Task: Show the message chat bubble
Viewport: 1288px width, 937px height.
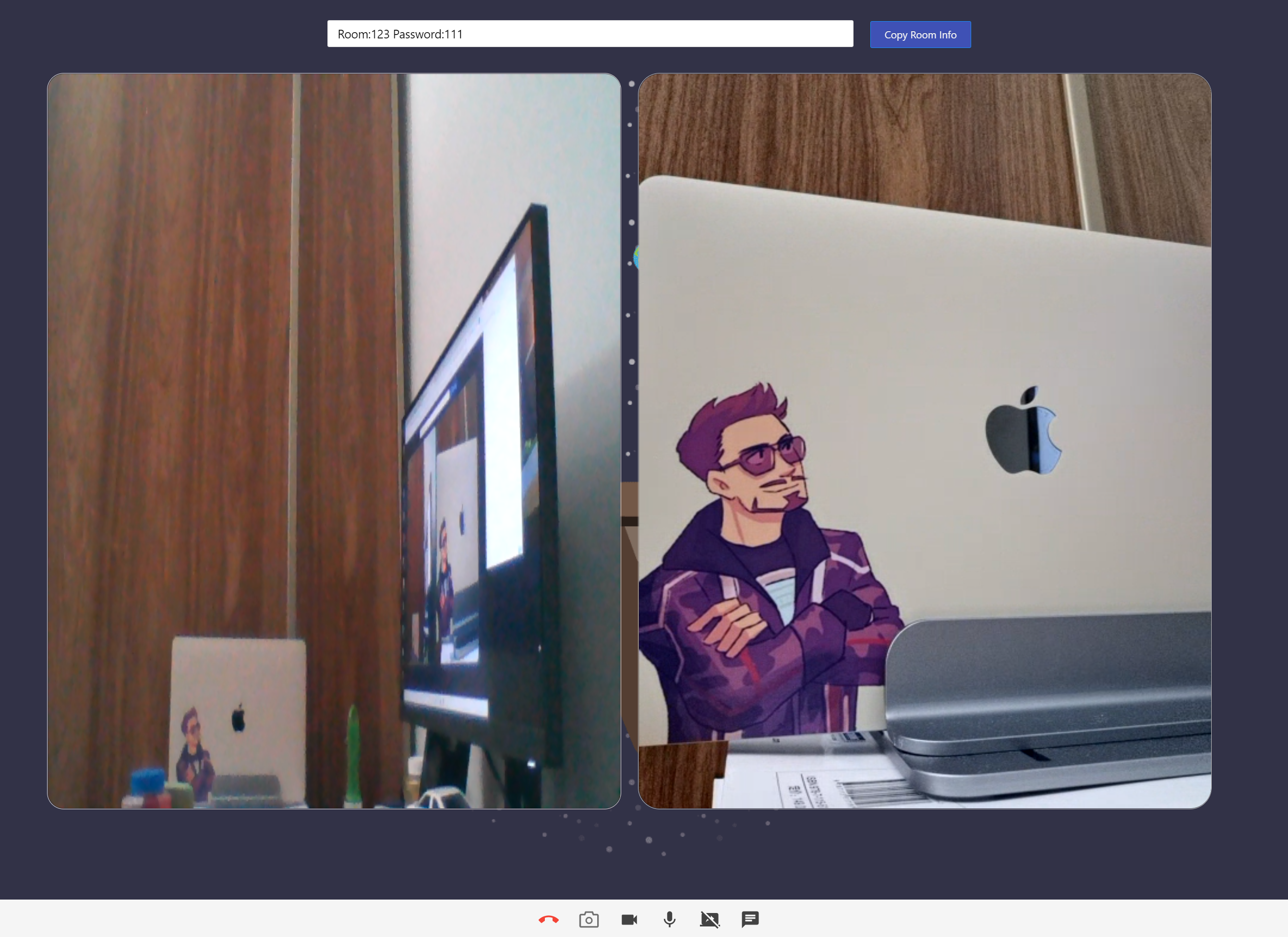Action: pyautogui.click(x=750, y=919)
